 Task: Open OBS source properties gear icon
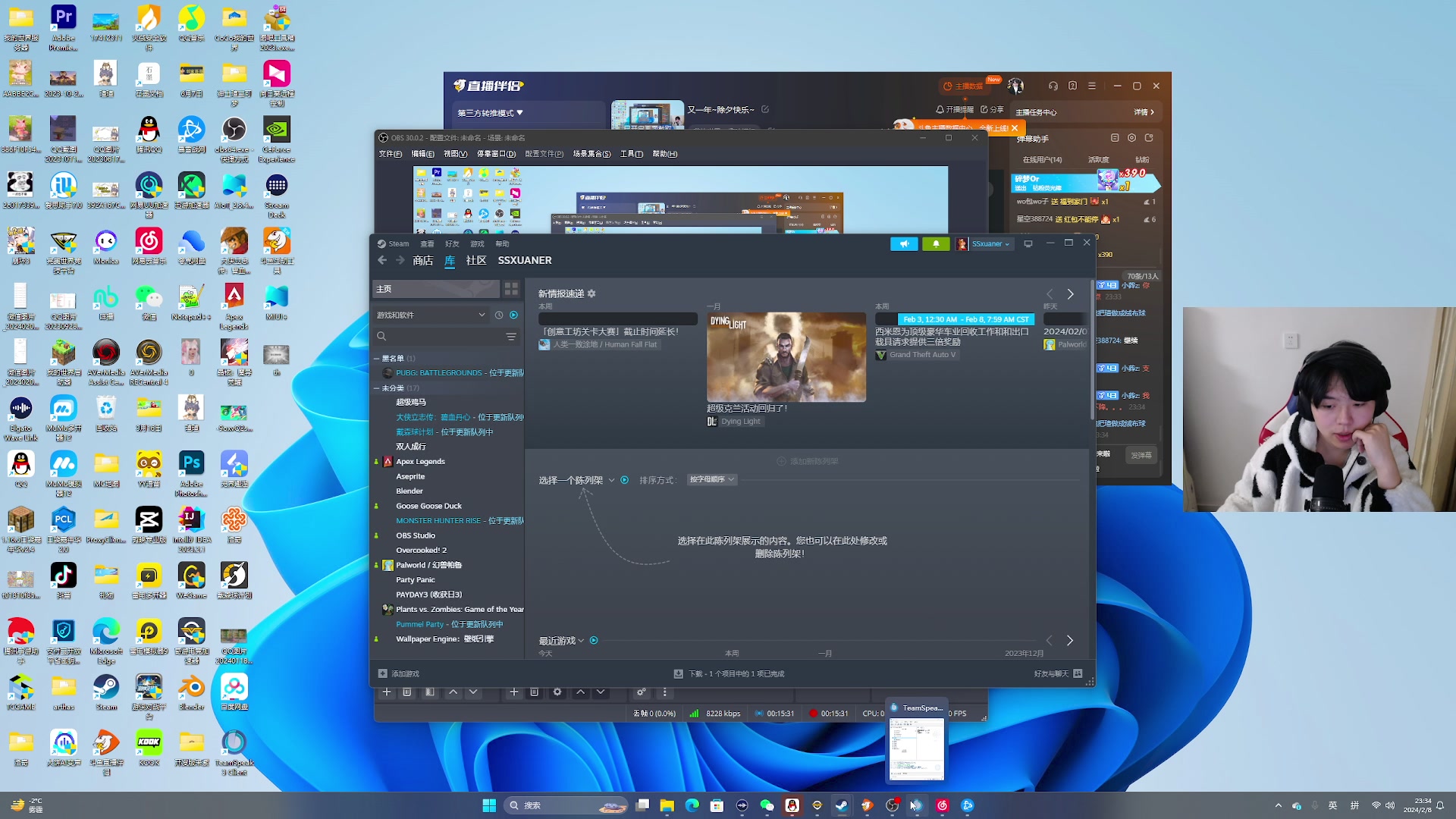[x=557, y=692]
